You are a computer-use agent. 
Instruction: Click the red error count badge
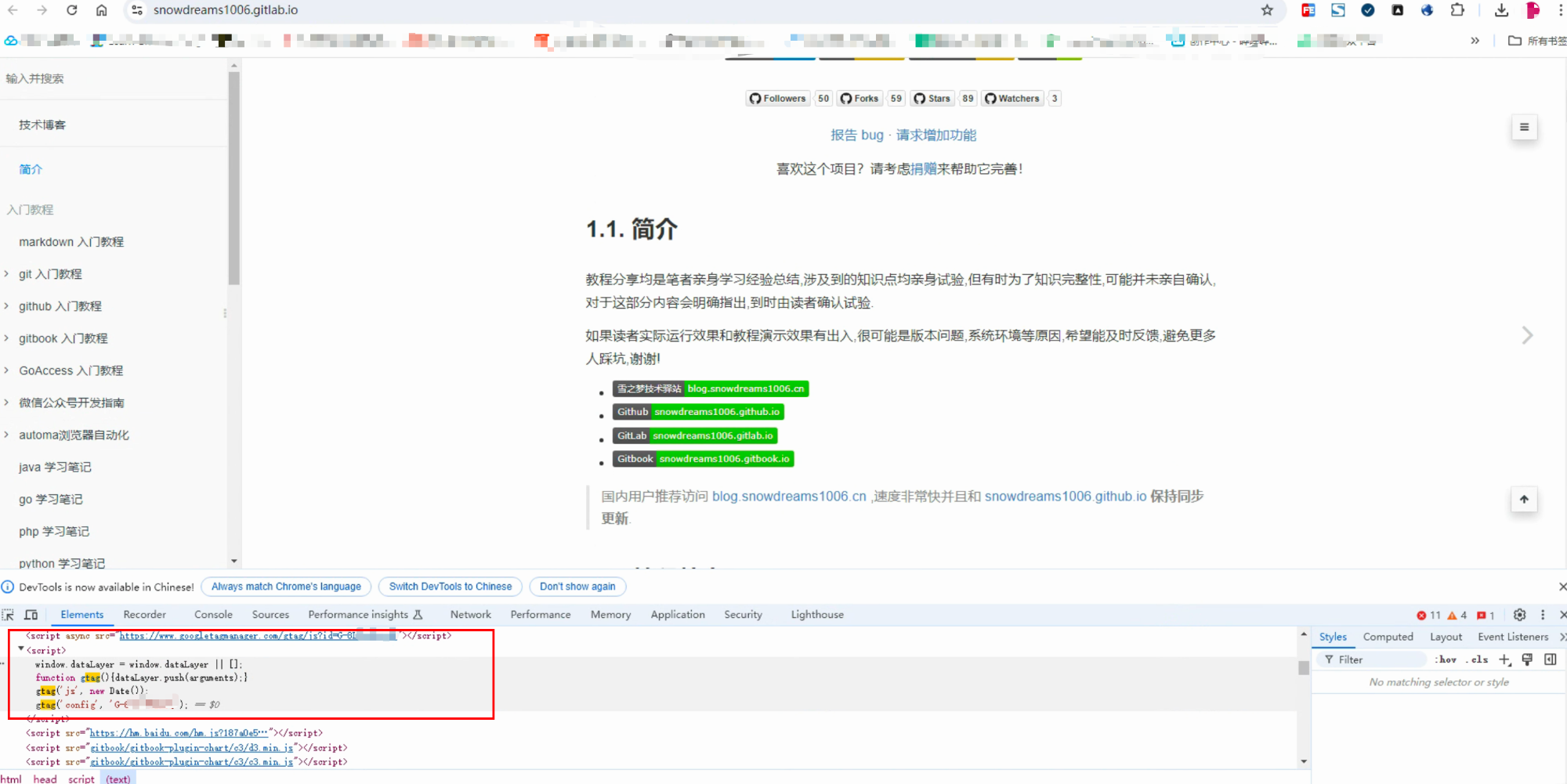coord(1428,615)
